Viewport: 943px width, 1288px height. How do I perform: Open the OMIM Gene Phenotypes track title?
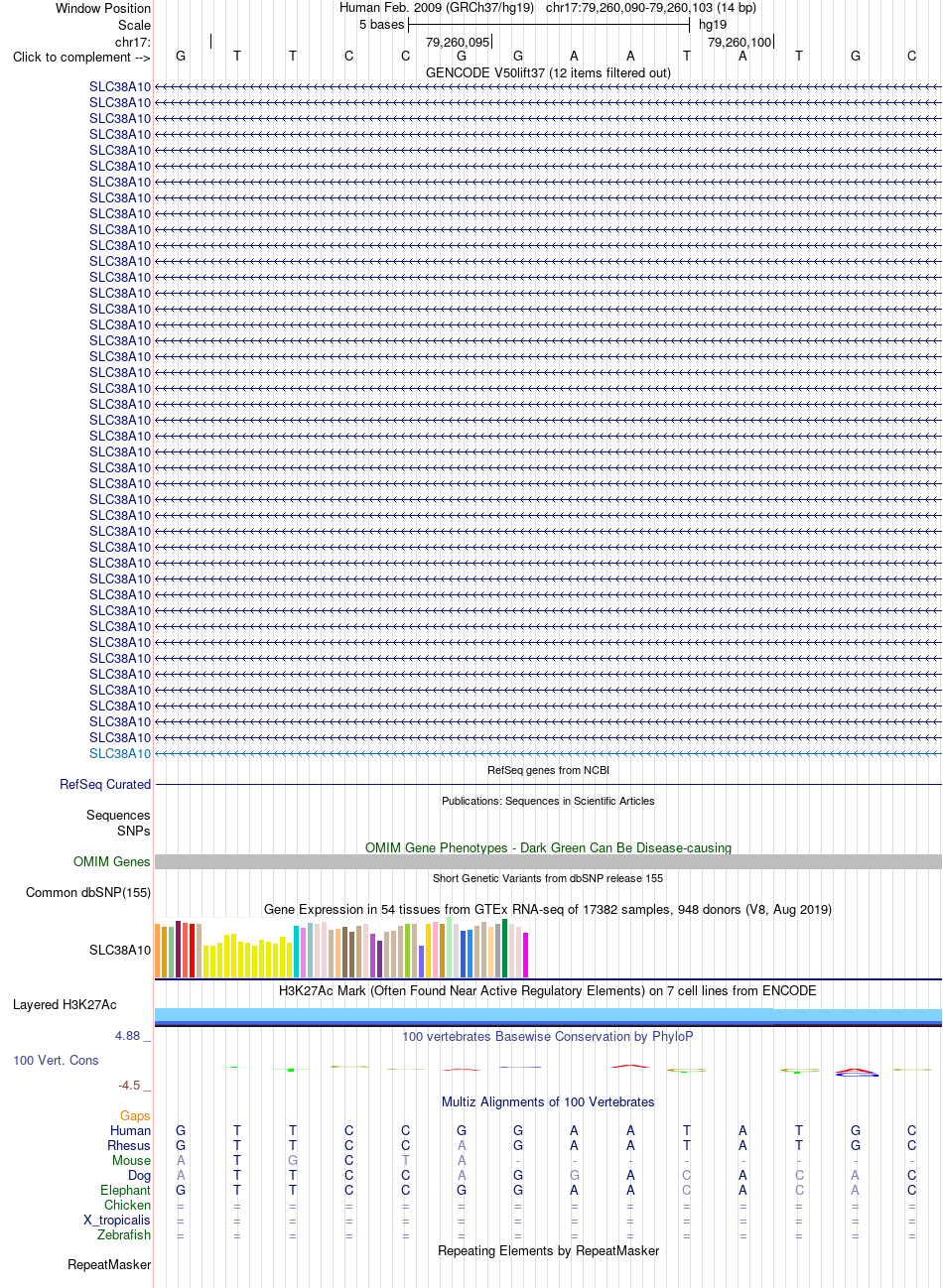tap(548, 847)
